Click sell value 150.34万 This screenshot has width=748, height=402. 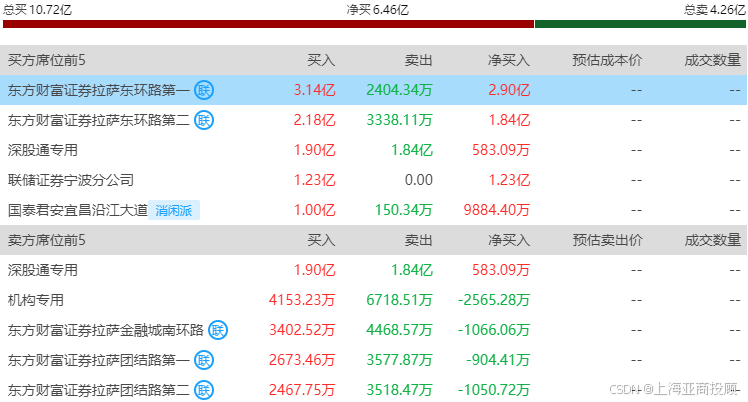coord(404,210)
